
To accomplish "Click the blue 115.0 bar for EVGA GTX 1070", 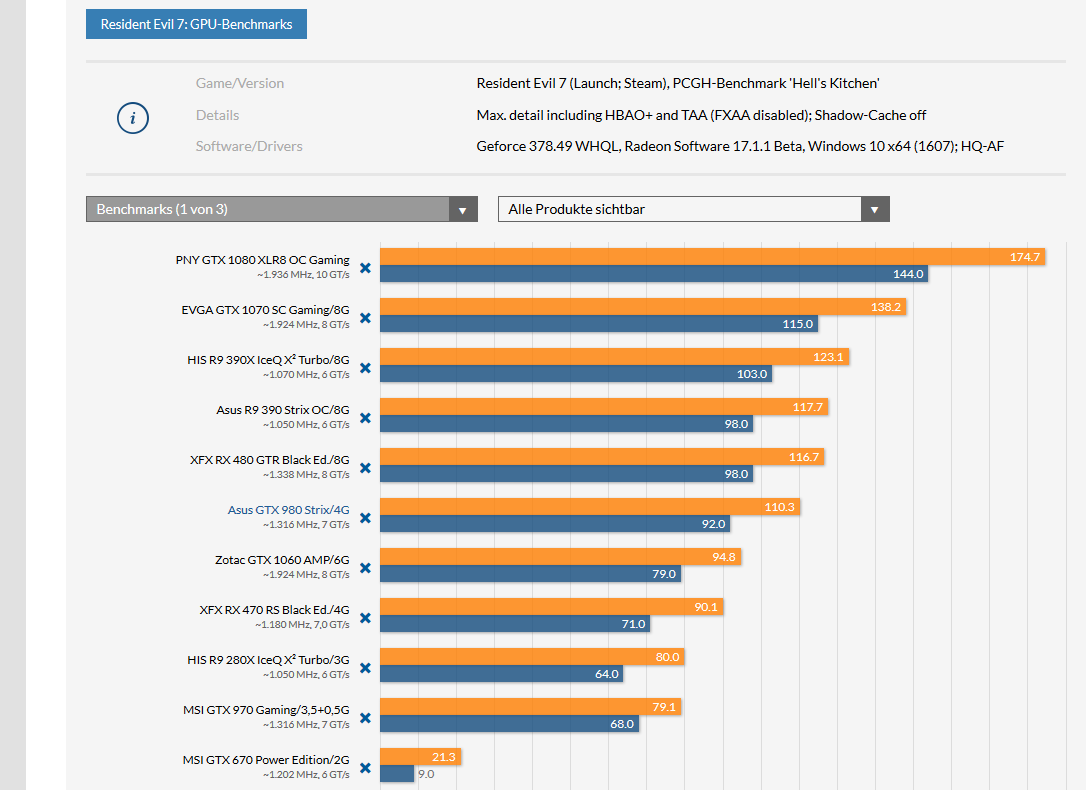I will tap(599, 324).
